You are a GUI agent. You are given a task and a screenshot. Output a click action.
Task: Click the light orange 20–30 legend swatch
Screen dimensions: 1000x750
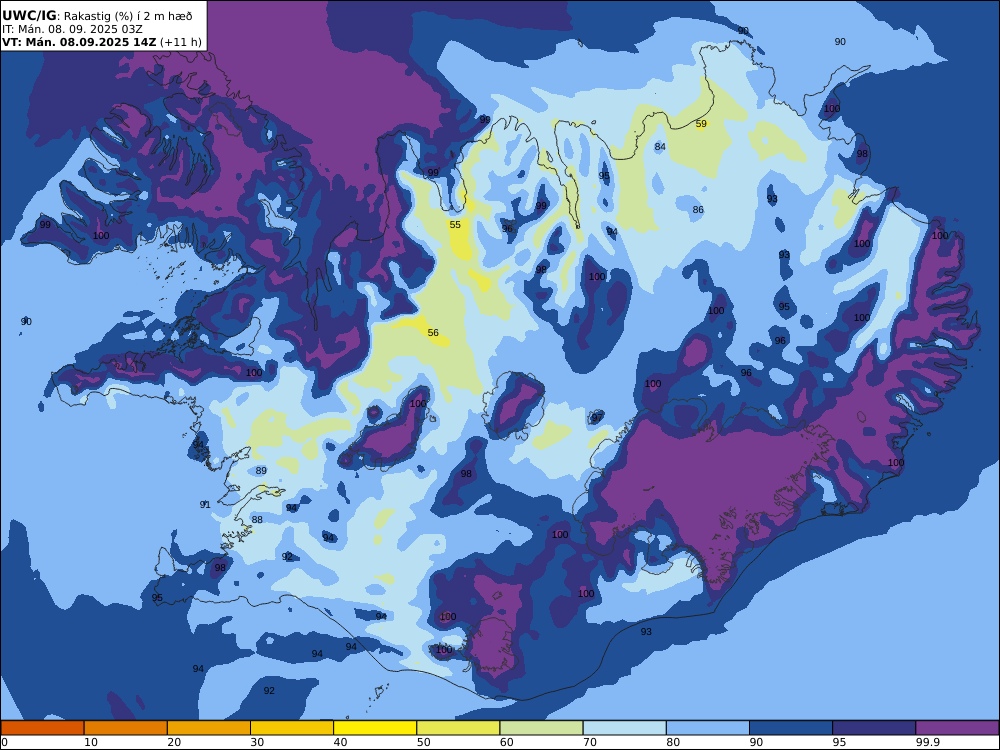[209, 728]
